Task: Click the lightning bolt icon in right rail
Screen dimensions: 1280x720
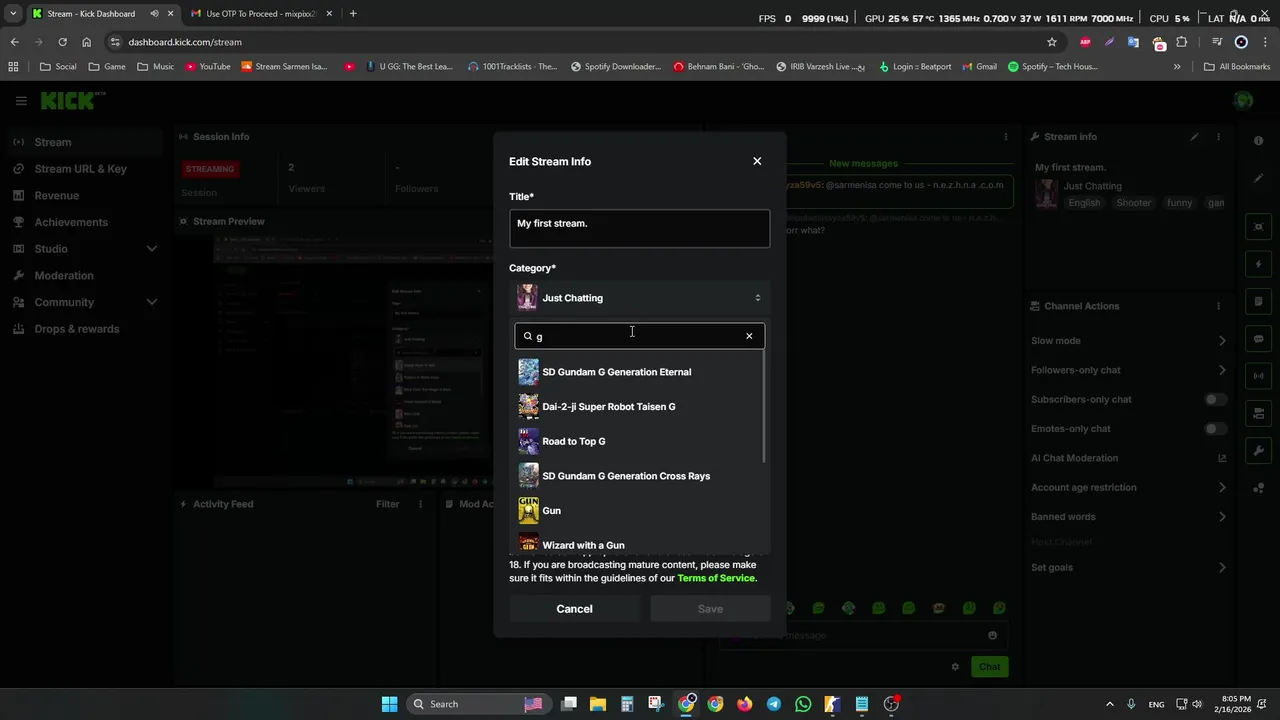Action: [1258, 265]
